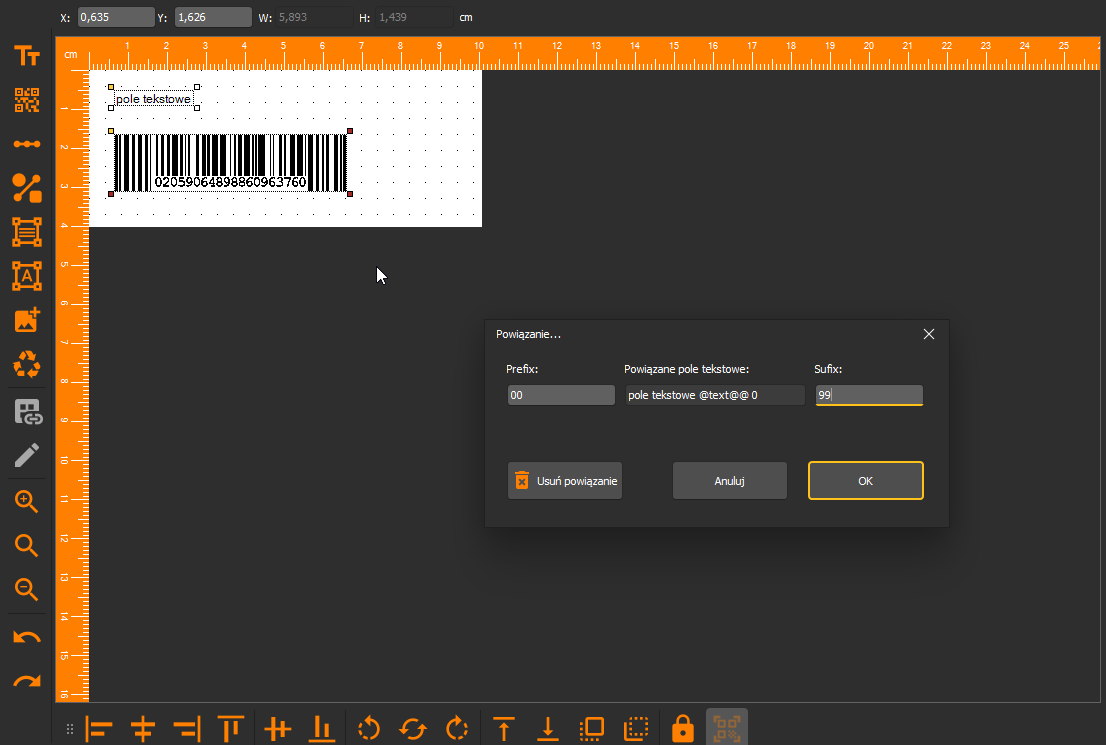This screenshot has height=745, width=1106.
Task: Remove link via Usuń powiązanie
Action: [565, 480]
